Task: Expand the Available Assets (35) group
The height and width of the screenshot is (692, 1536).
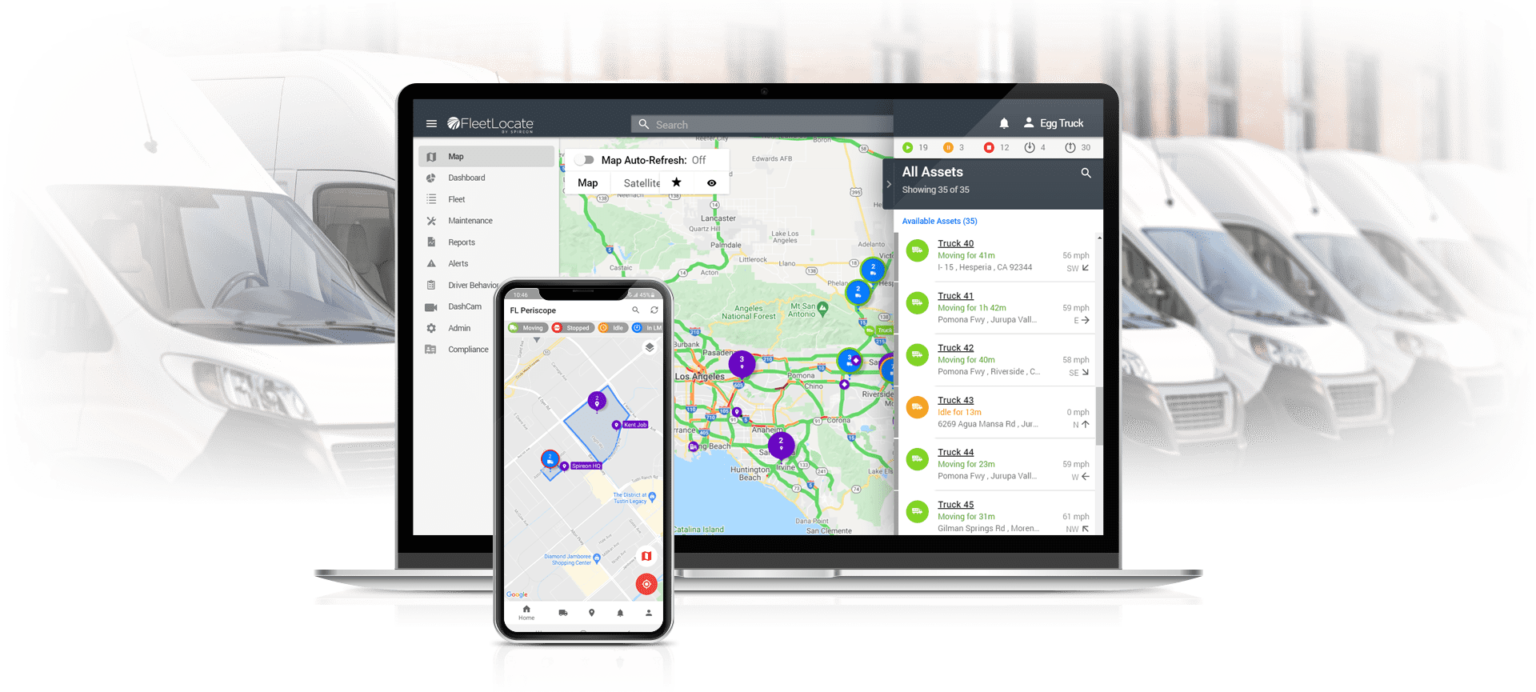Action: pyautogui.click(x=939, y=221)
